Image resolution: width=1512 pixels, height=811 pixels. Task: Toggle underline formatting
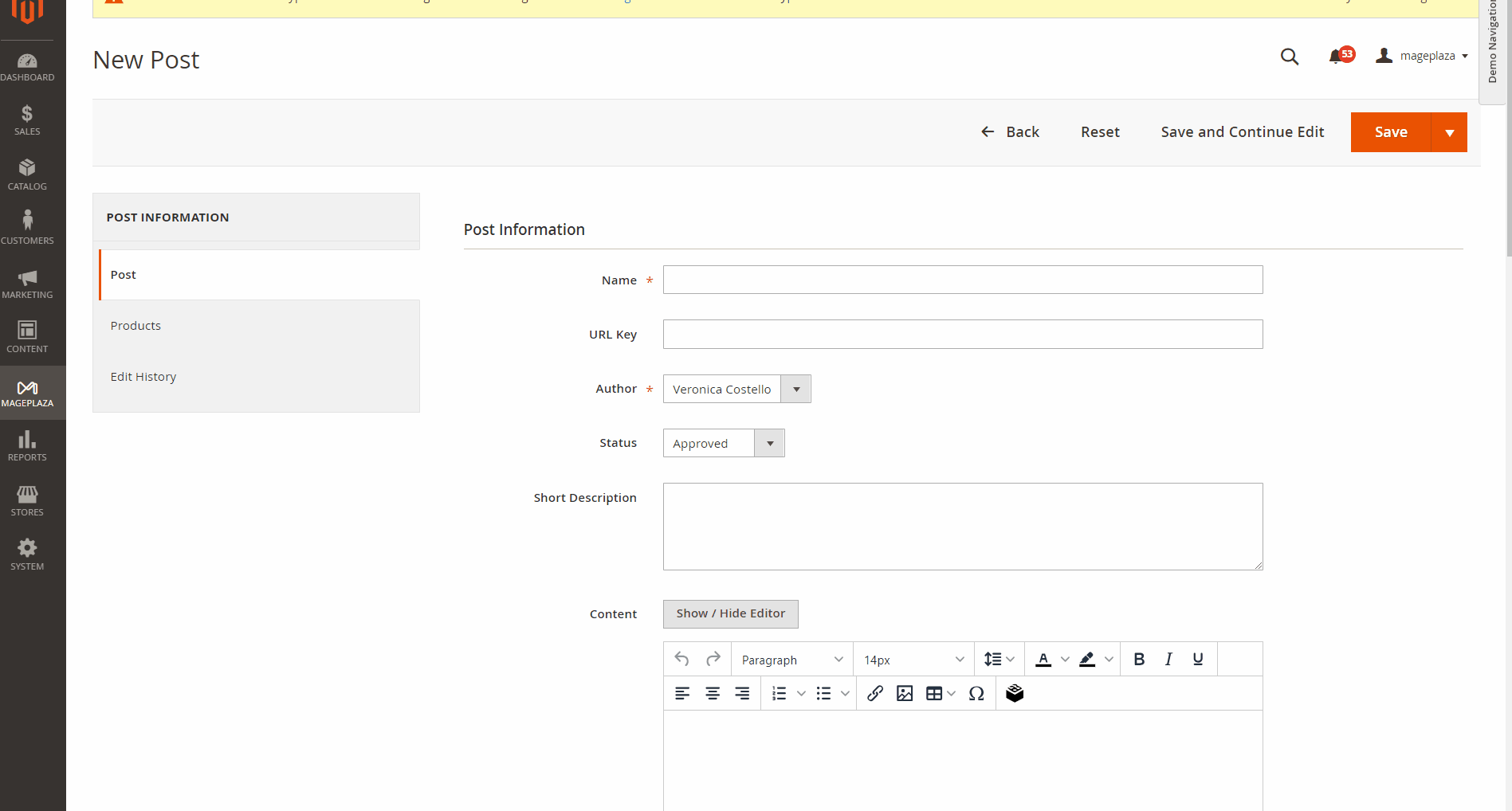point(1197,659)
